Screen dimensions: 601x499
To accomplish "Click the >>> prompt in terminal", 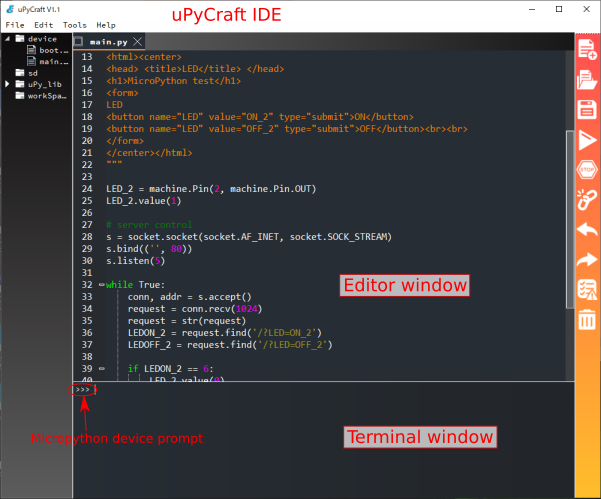I will coord(82,390).
